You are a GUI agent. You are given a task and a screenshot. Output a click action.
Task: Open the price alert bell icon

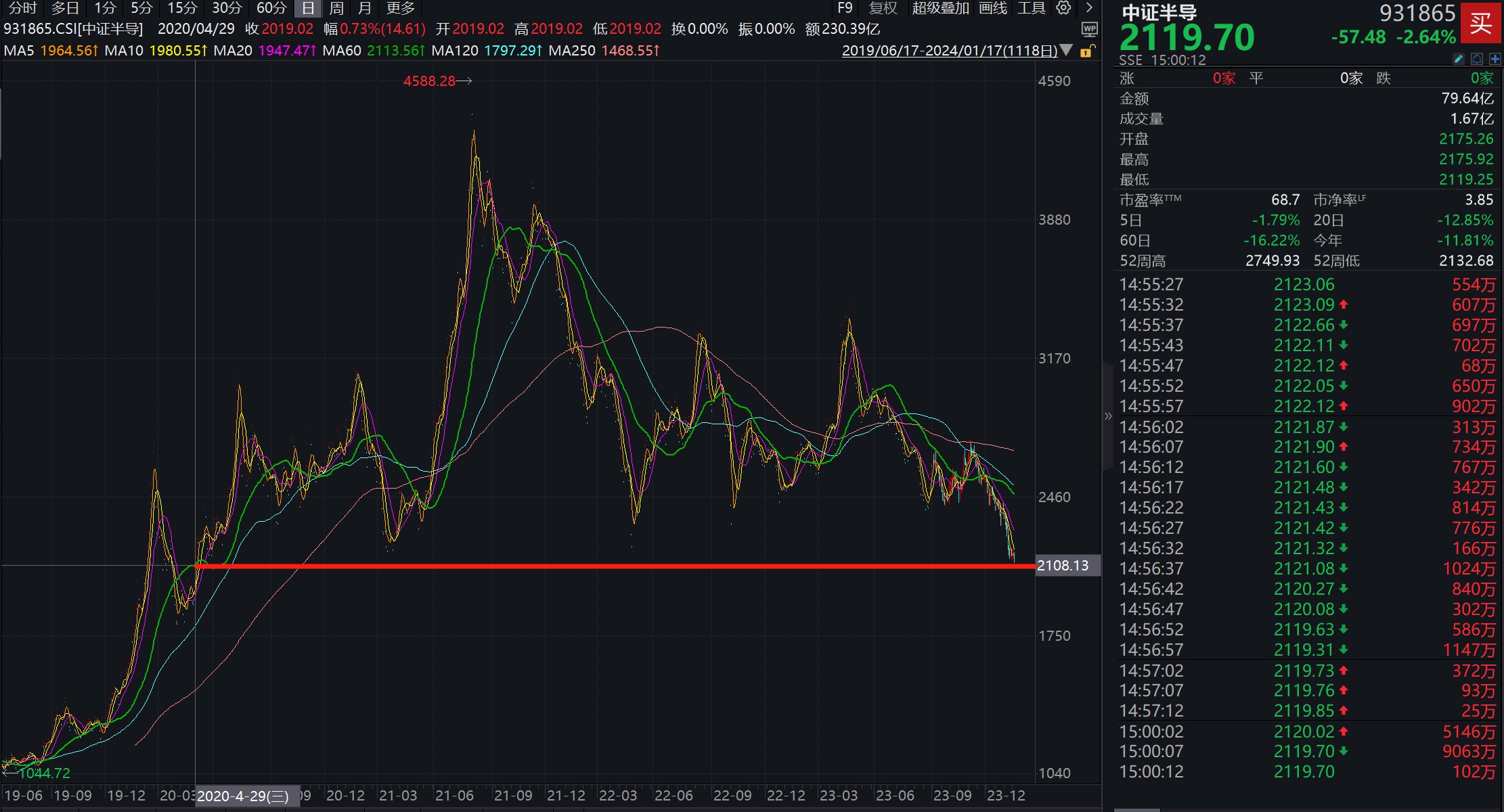1476,60
